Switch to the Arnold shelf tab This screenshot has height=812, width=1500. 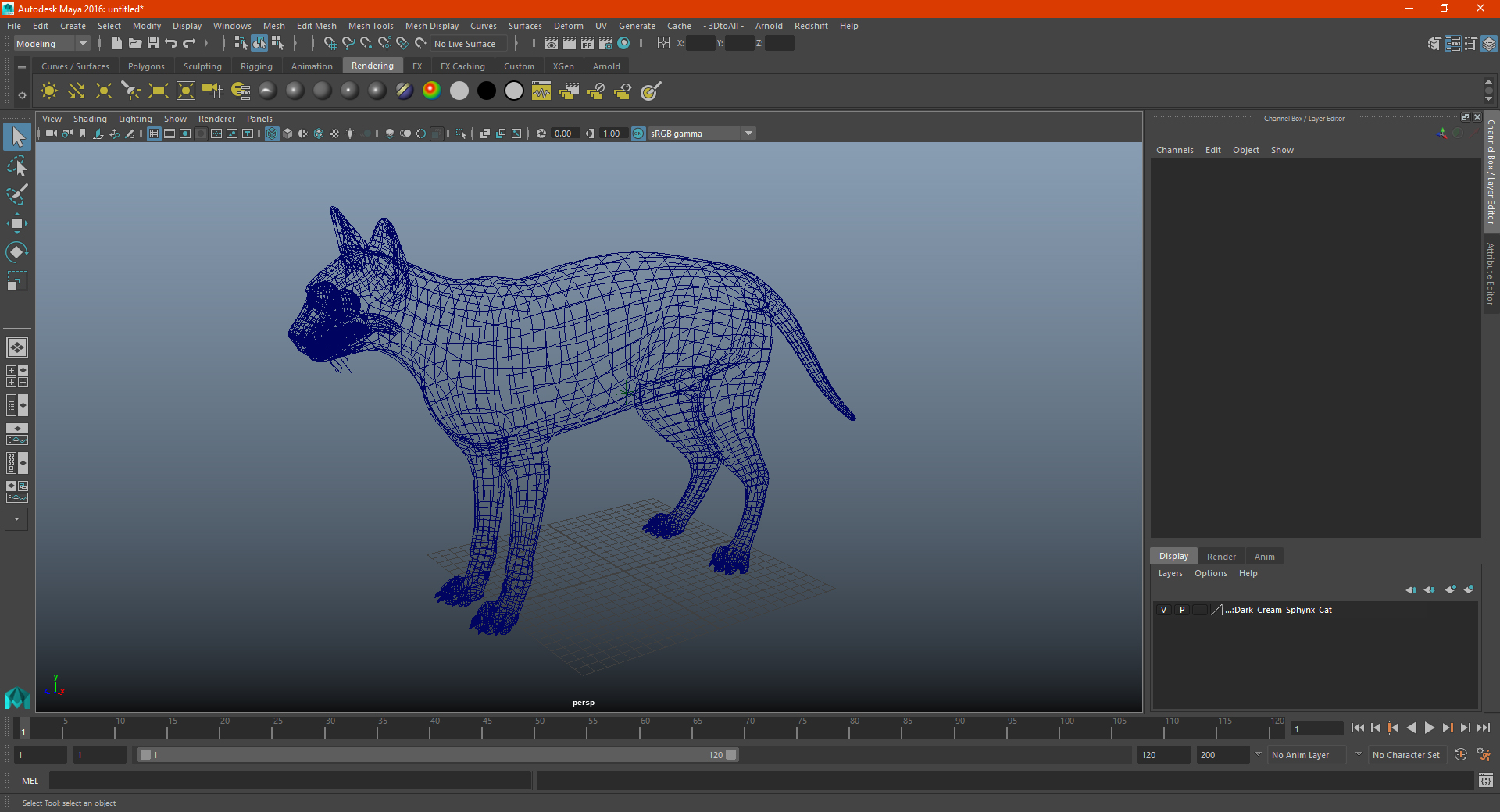pyautogui.click(x=606, y=66)
